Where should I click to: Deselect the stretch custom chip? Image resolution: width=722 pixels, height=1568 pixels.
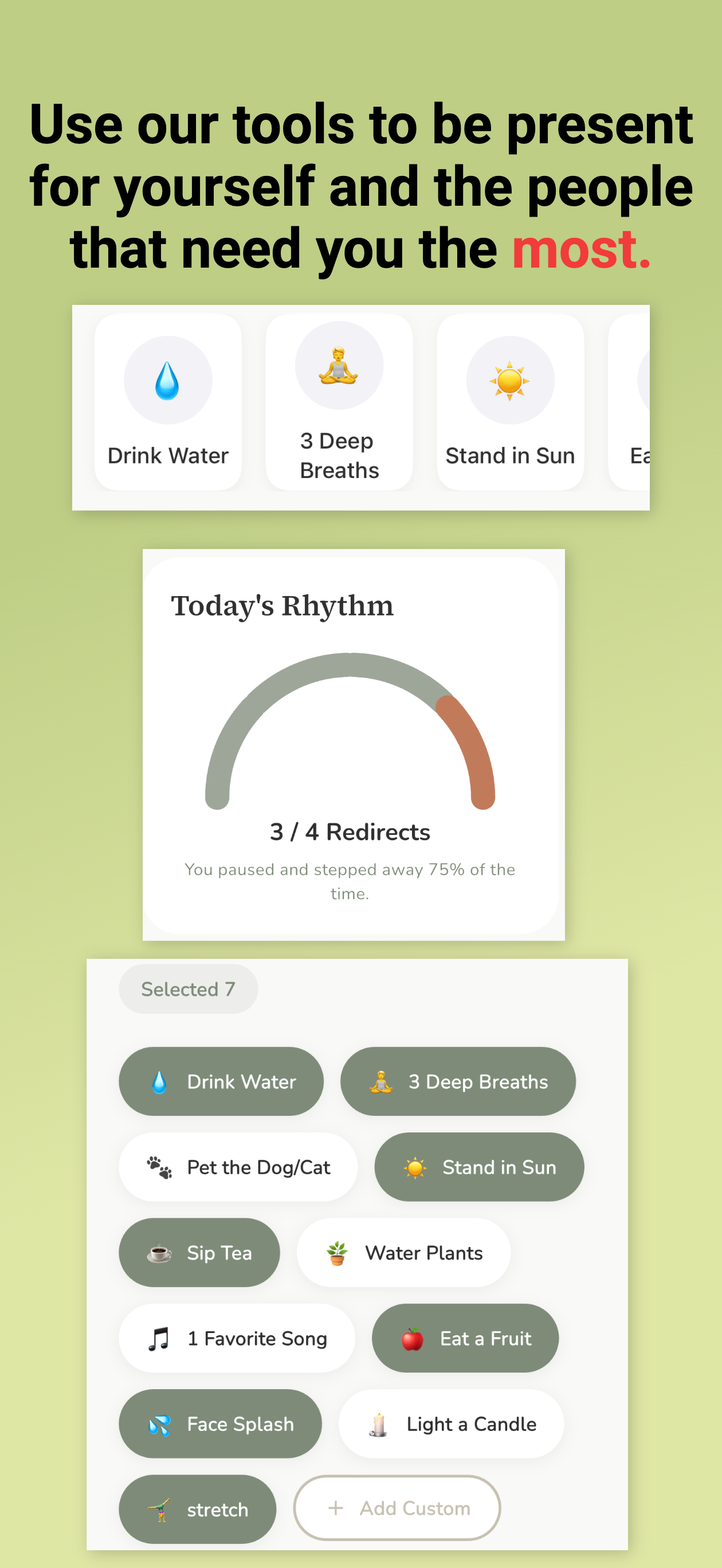click(x=197, y=1510)
